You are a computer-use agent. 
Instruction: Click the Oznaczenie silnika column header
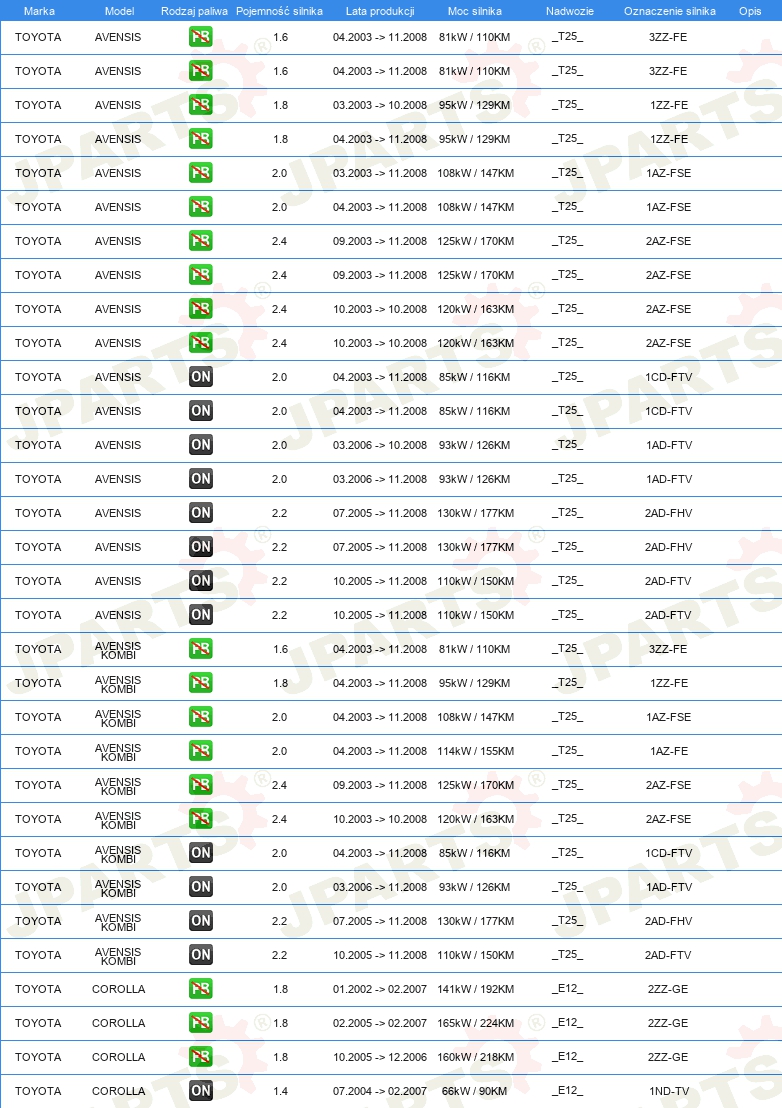[670, 11]
